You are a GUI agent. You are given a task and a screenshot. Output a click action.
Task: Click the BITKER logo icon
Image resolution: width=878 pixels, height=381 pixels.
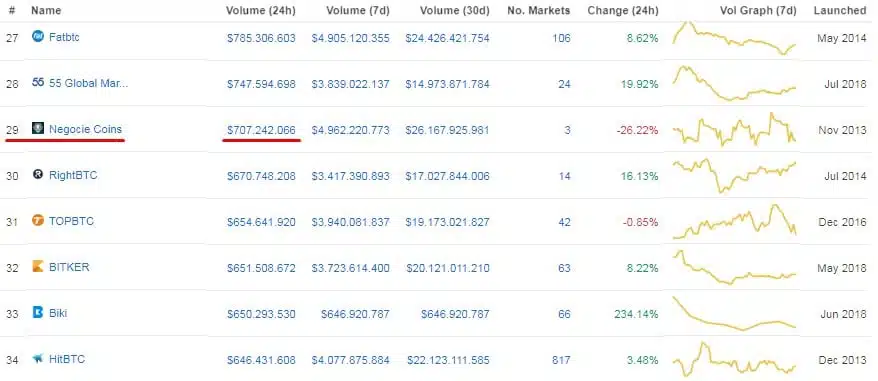tap(38, 267)
